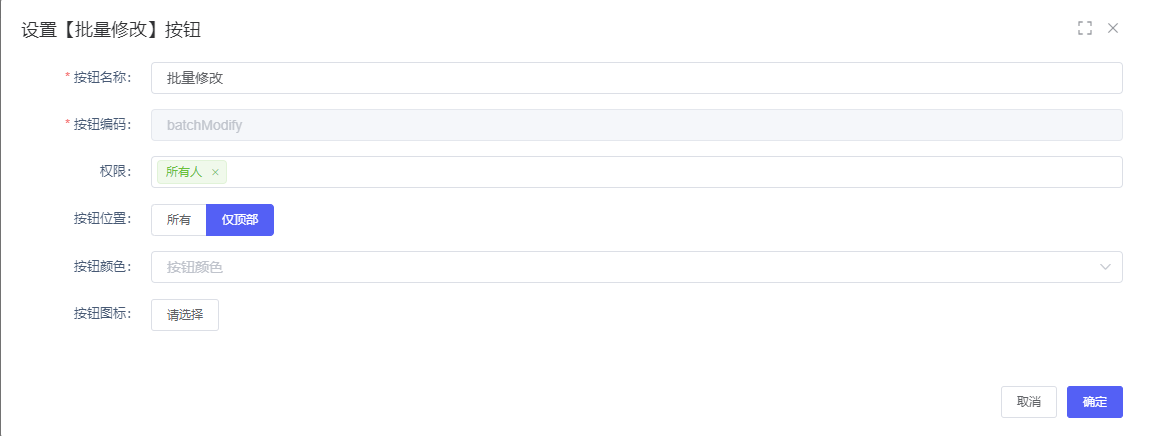Focus the 按钮名称 text field
The image size is (1152, 436).
click(636, 78)
